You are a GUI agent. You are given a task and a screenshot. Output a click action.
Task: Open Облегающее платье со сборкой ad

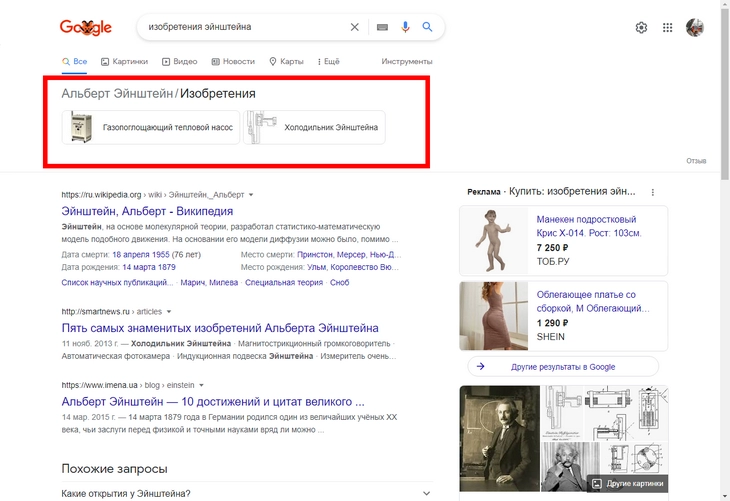[593, 301]
